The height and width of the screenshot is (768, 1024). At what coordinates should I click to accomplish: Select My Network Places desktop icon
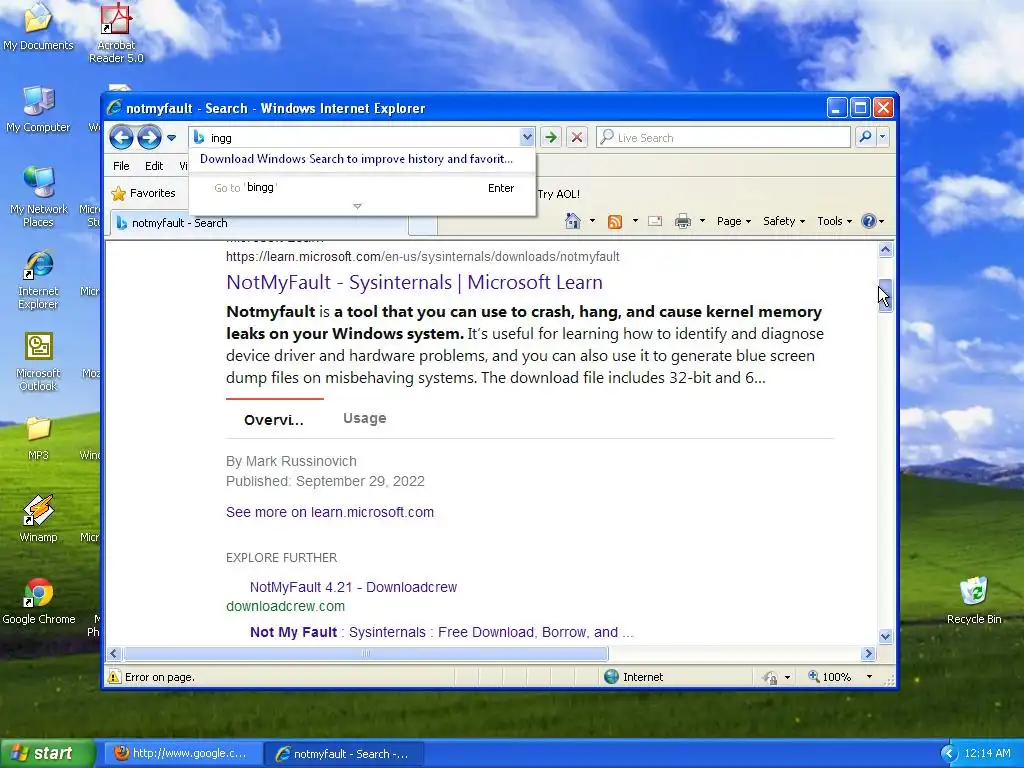point(39,197)
